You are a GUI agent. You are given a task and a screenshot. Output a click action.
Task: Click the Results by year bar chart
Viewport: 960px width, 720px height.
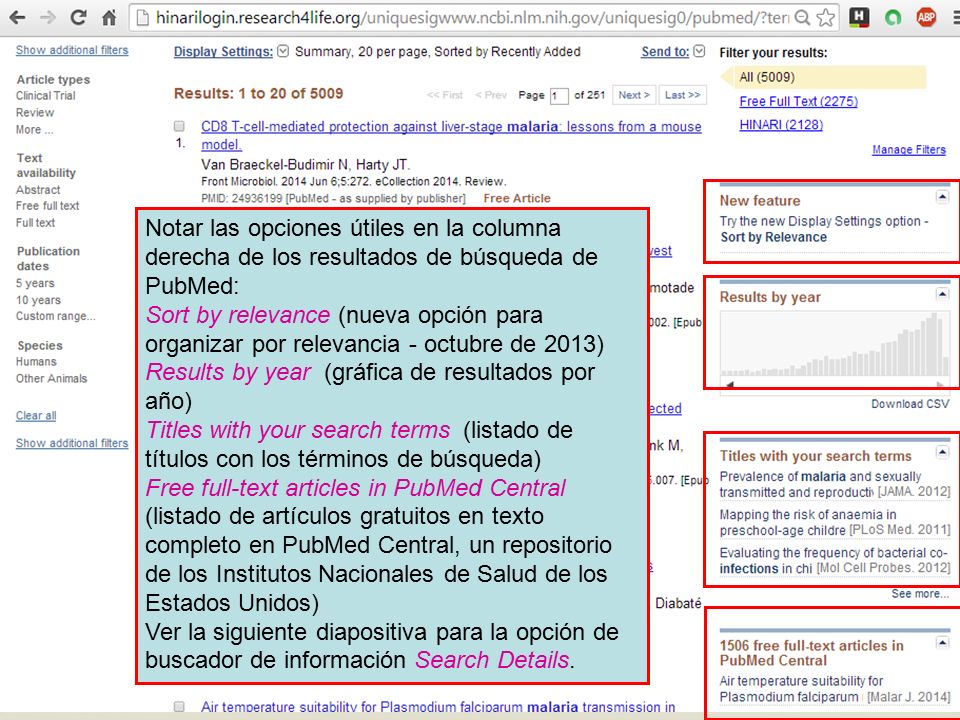click(x=835, y=343)
